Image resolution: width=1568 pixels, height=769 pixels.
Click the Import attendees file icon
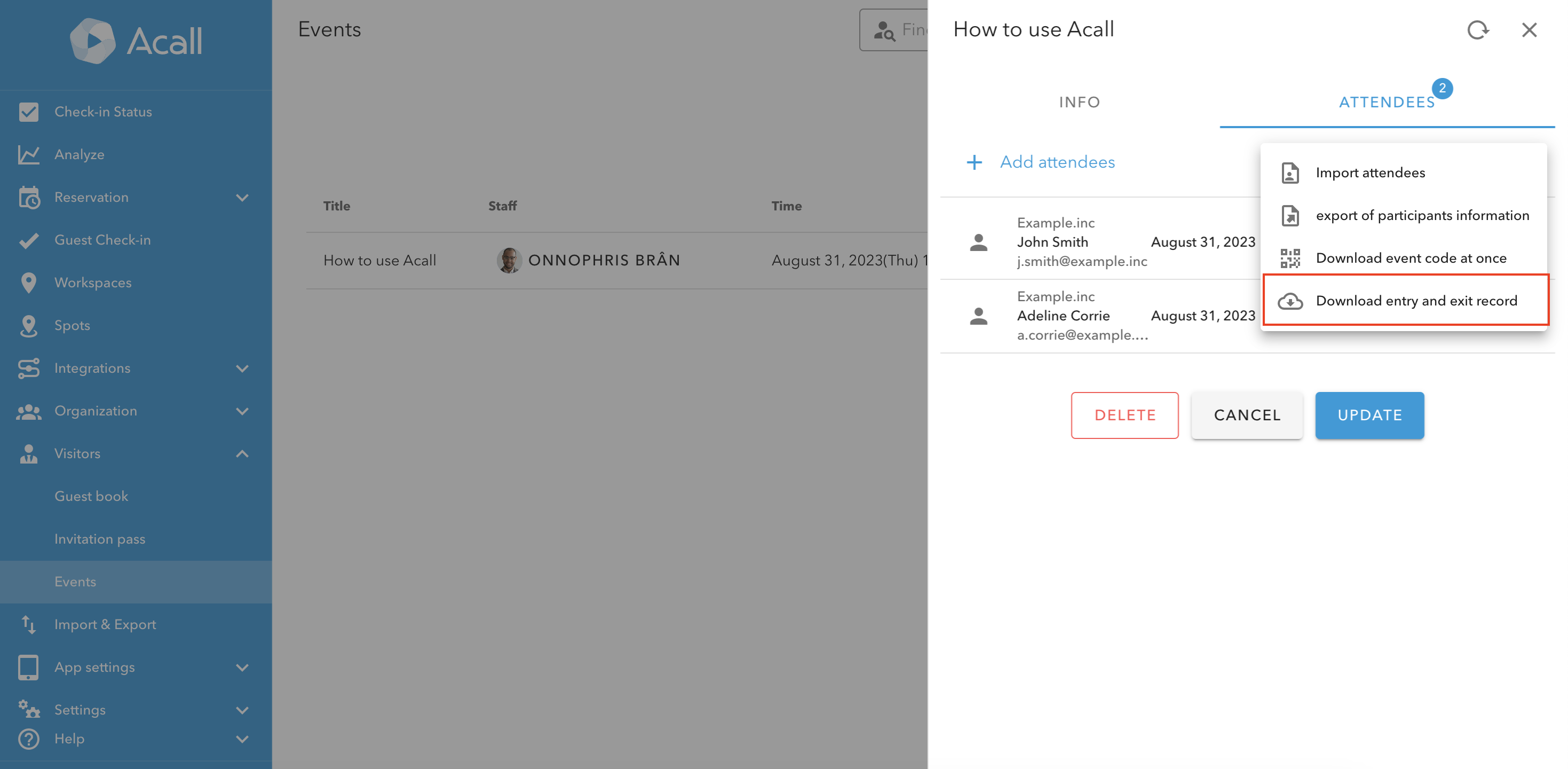(x=1290, y=173)
